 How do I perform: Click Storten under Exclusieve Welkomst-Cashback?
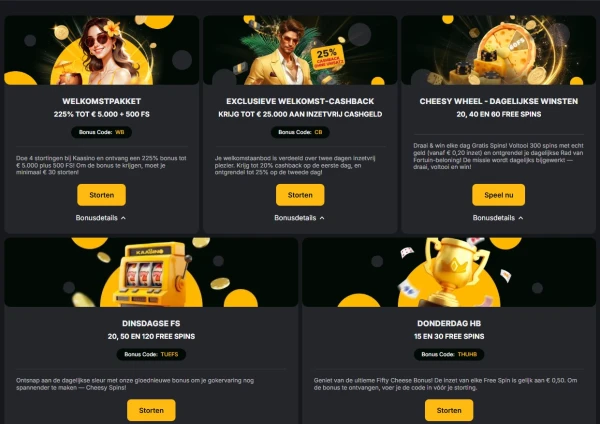click(x=300, y=195)
